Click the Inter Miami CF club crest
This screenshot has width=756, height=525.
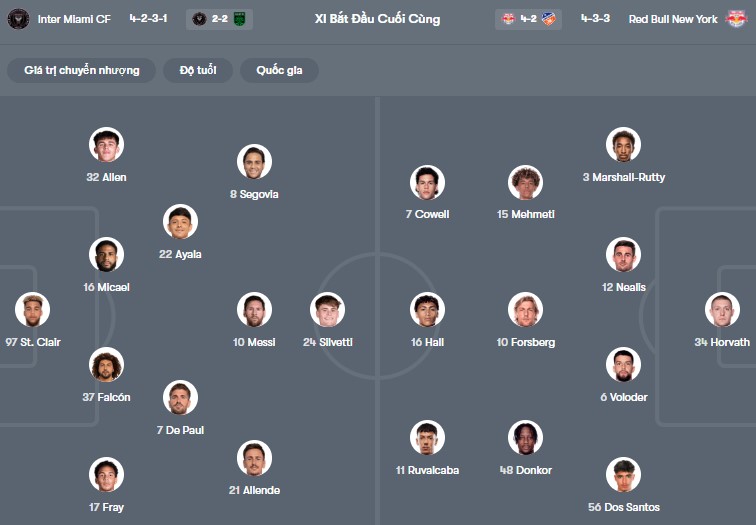point(18,19)
